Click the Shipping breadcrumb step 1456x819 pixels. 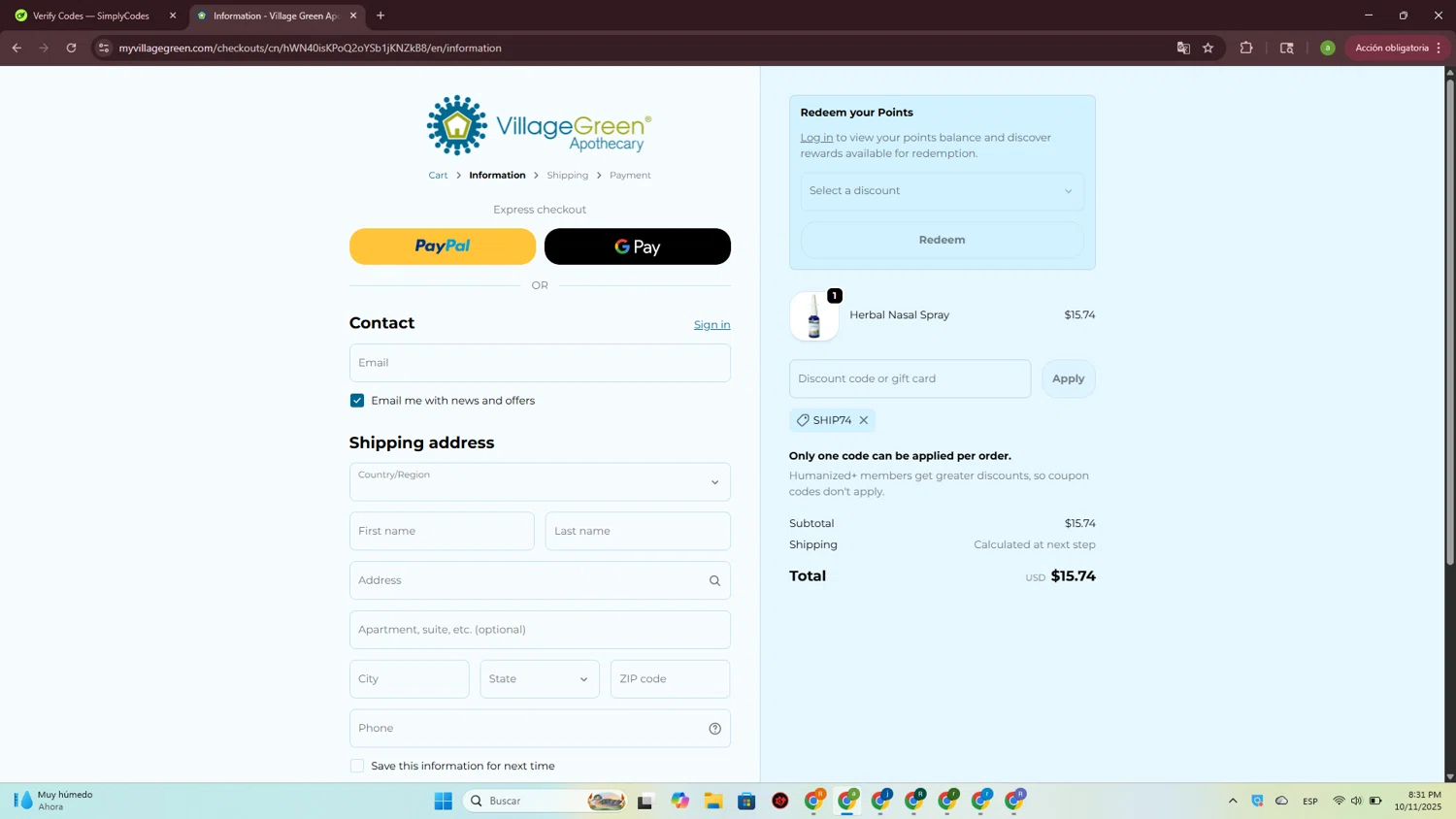pos(567,176)
